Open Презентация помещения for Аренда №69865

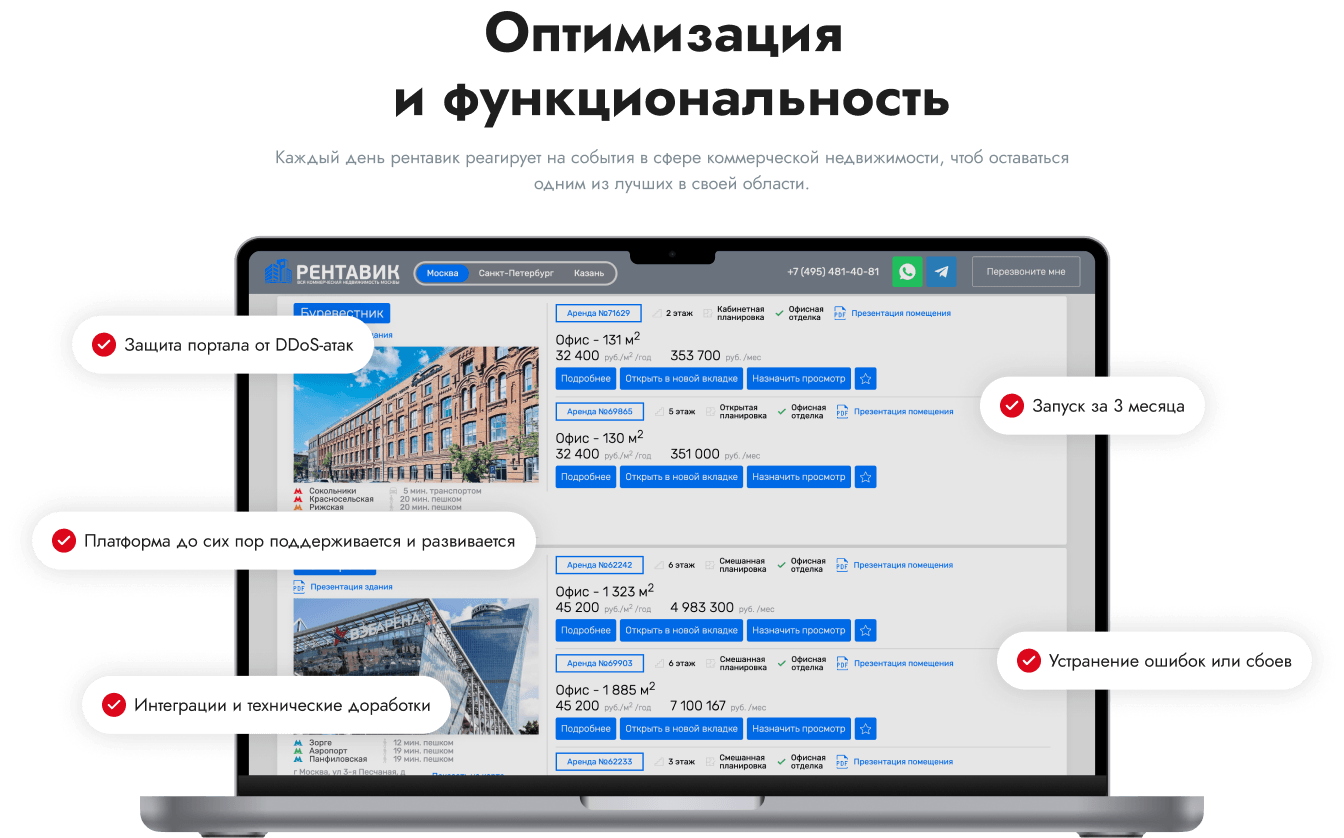coord(903,411)
